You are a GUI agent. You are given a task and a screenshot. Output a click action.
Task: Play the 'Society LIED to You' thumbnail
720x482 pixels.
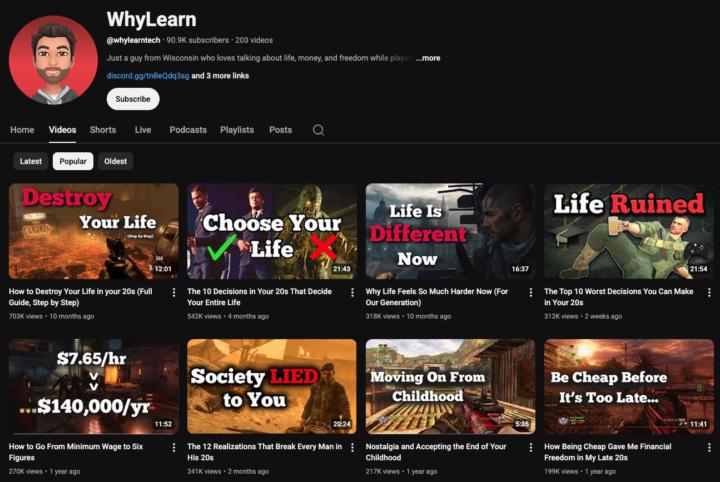272,387
